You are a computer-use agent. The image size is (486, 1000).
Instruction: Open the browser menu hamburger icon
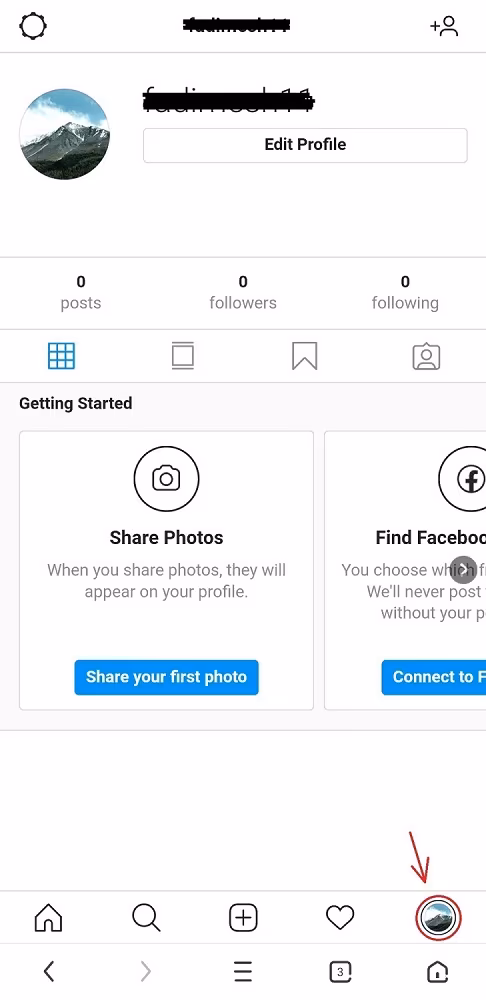pos(243,972)
